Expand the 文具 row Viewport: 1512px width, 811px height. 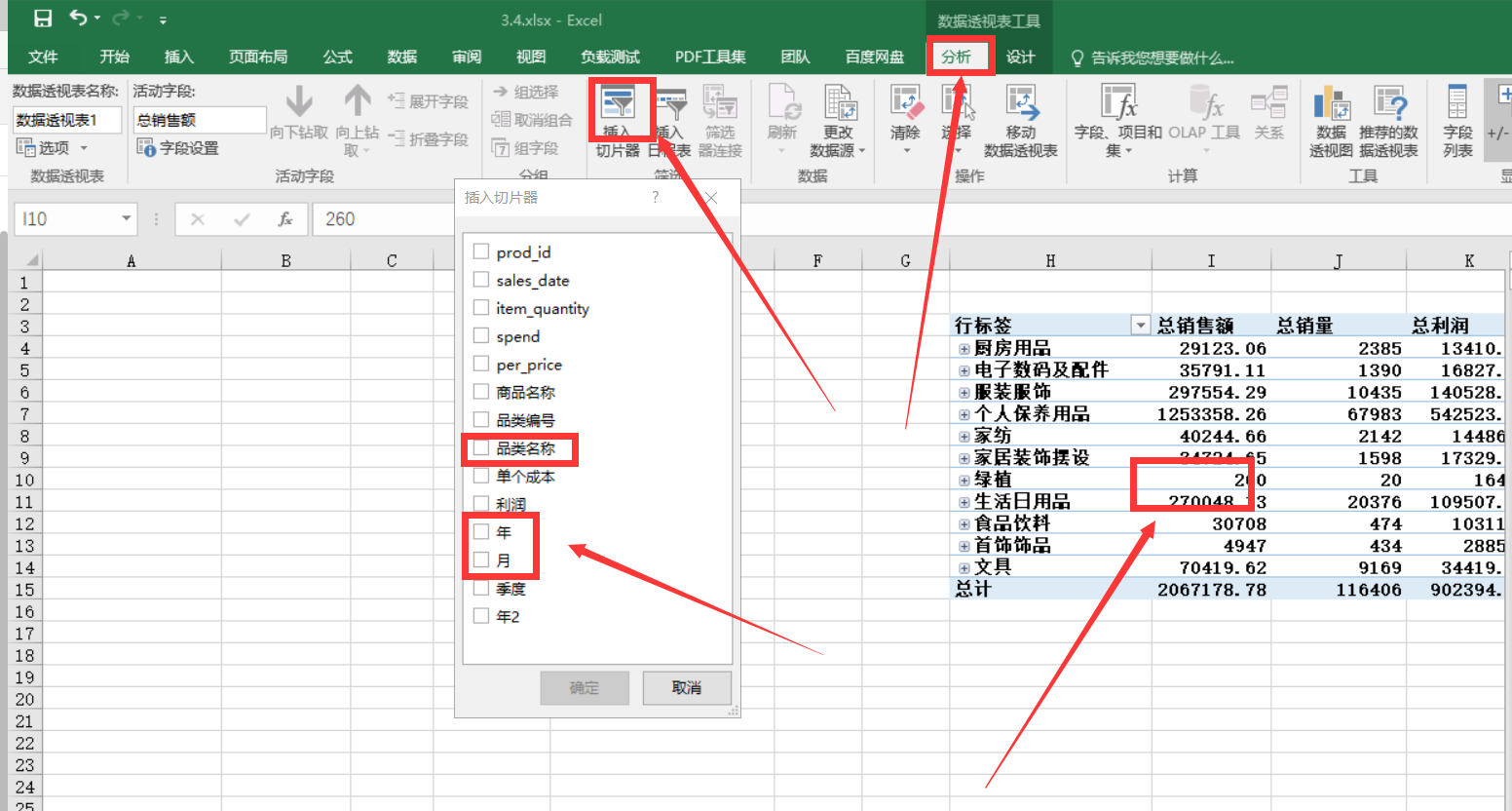964,567
